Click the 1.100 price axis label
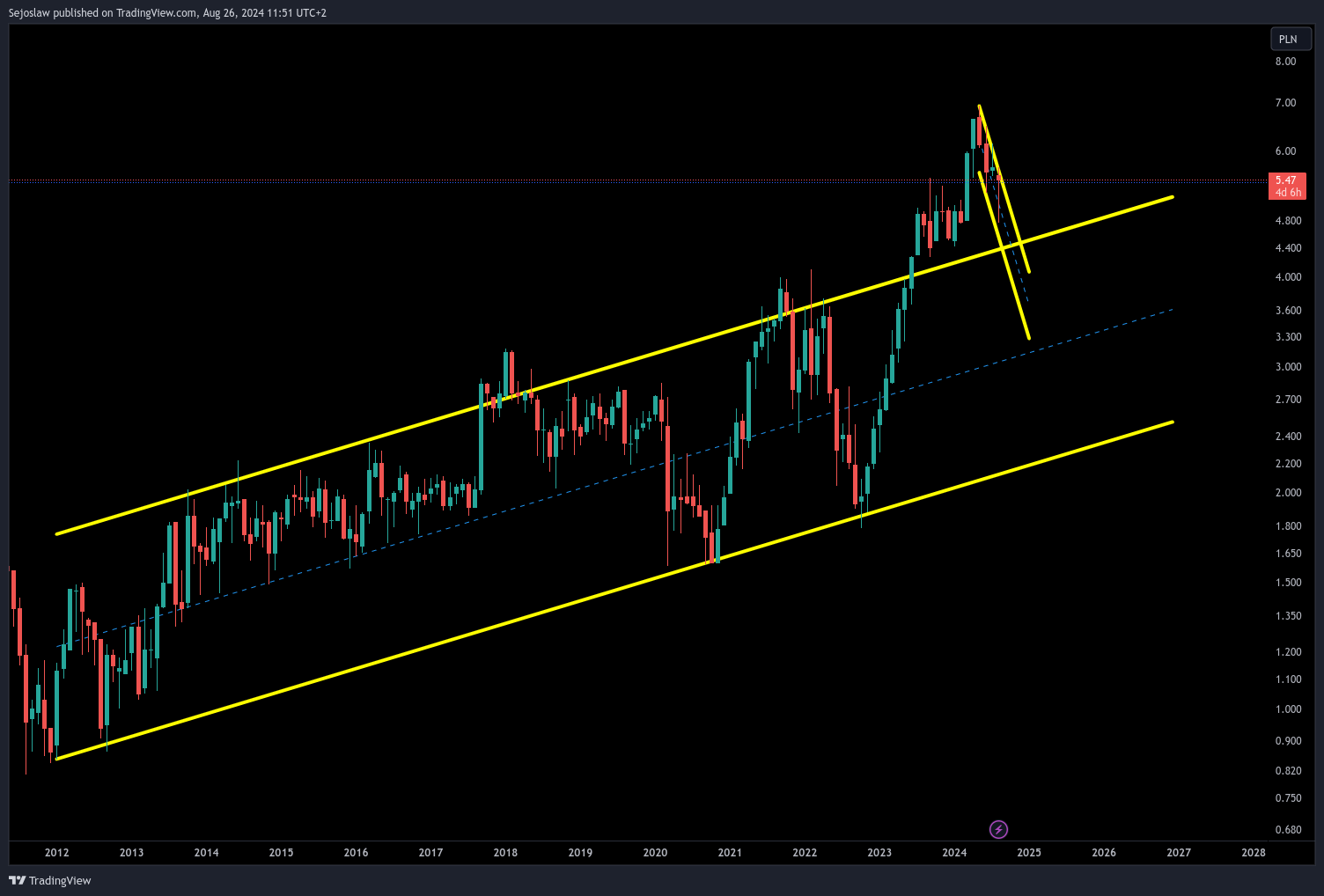This screenshot has width=1324, height=896. pos(1288,679)
